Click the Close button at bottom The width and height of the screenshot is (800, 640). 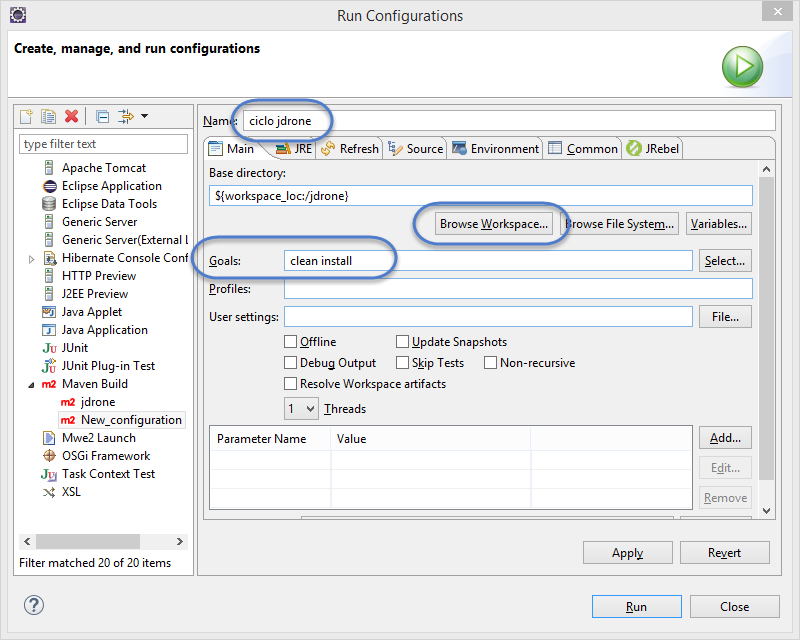(x=734, y=606)
